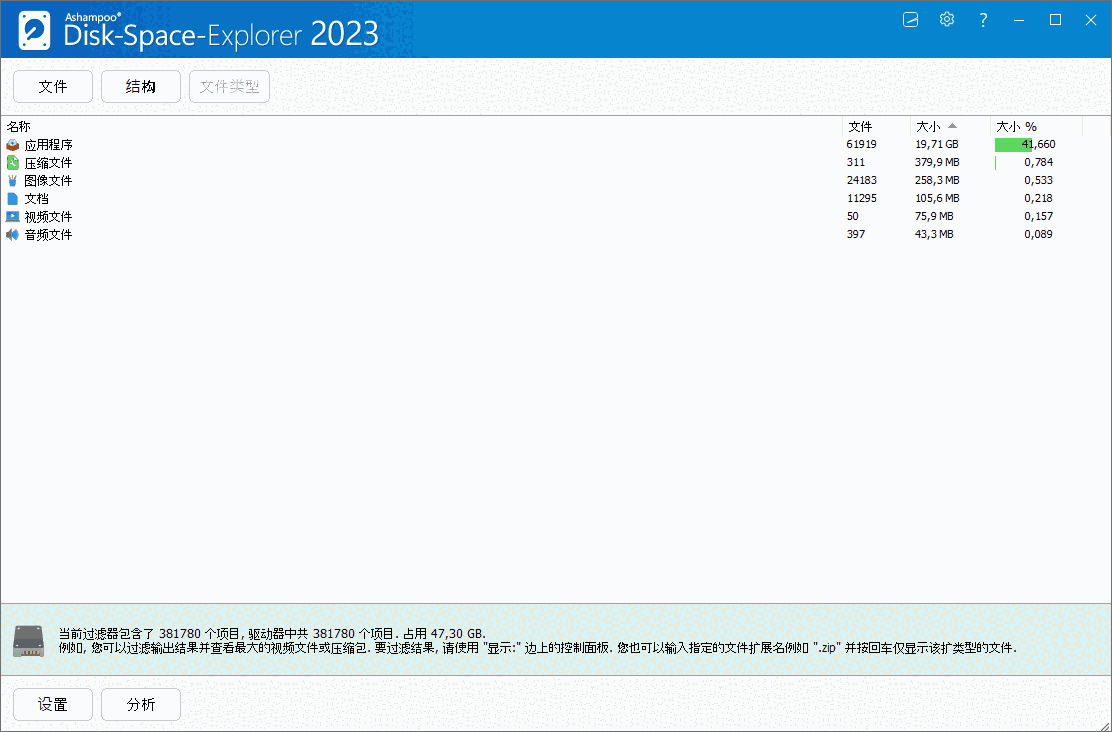Click the feedback bubble icon in titlebar
The height and width of the screenshot is (732, 1112).
pyautogui.click(x=910, y=19)
